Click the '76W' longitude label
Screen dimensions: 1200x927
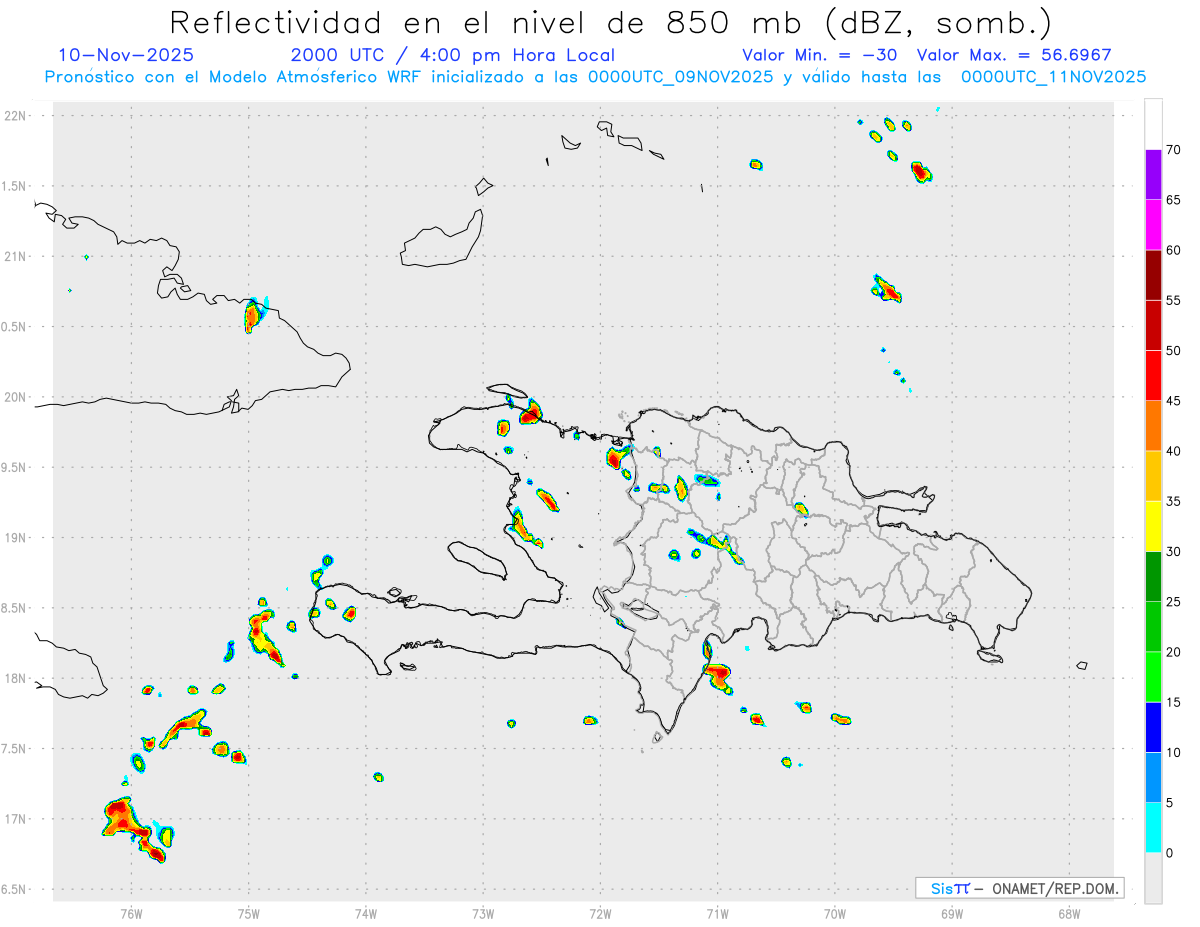(131, 913)
